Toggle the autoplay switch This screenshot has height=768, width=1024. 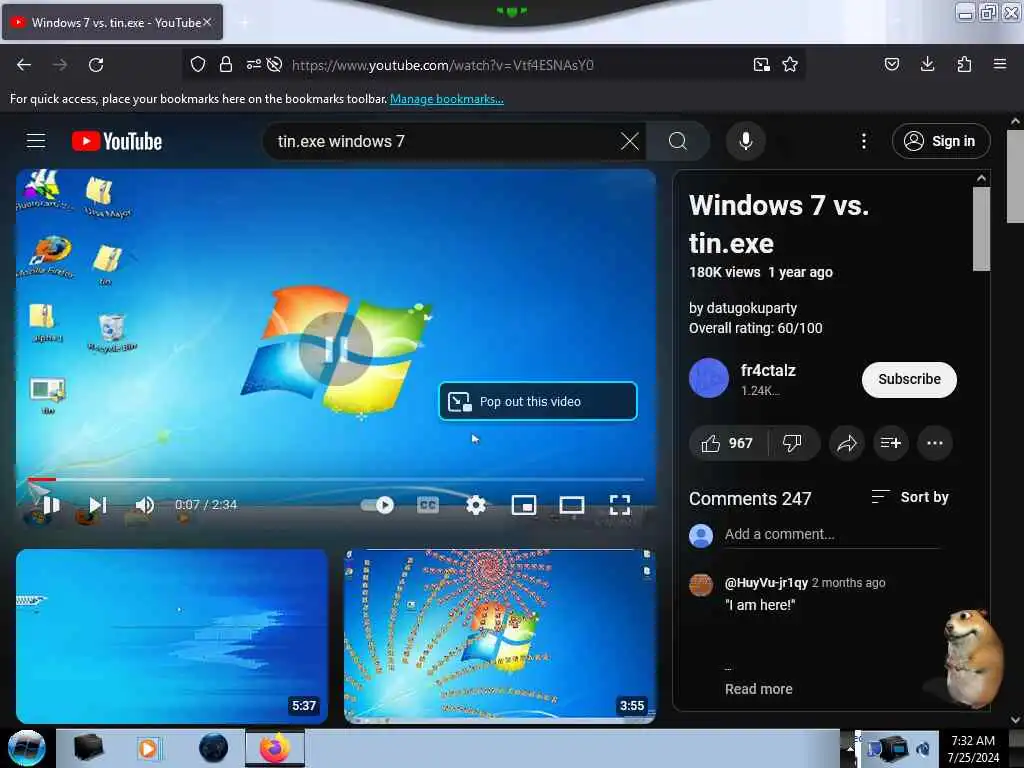pos(378,505)
